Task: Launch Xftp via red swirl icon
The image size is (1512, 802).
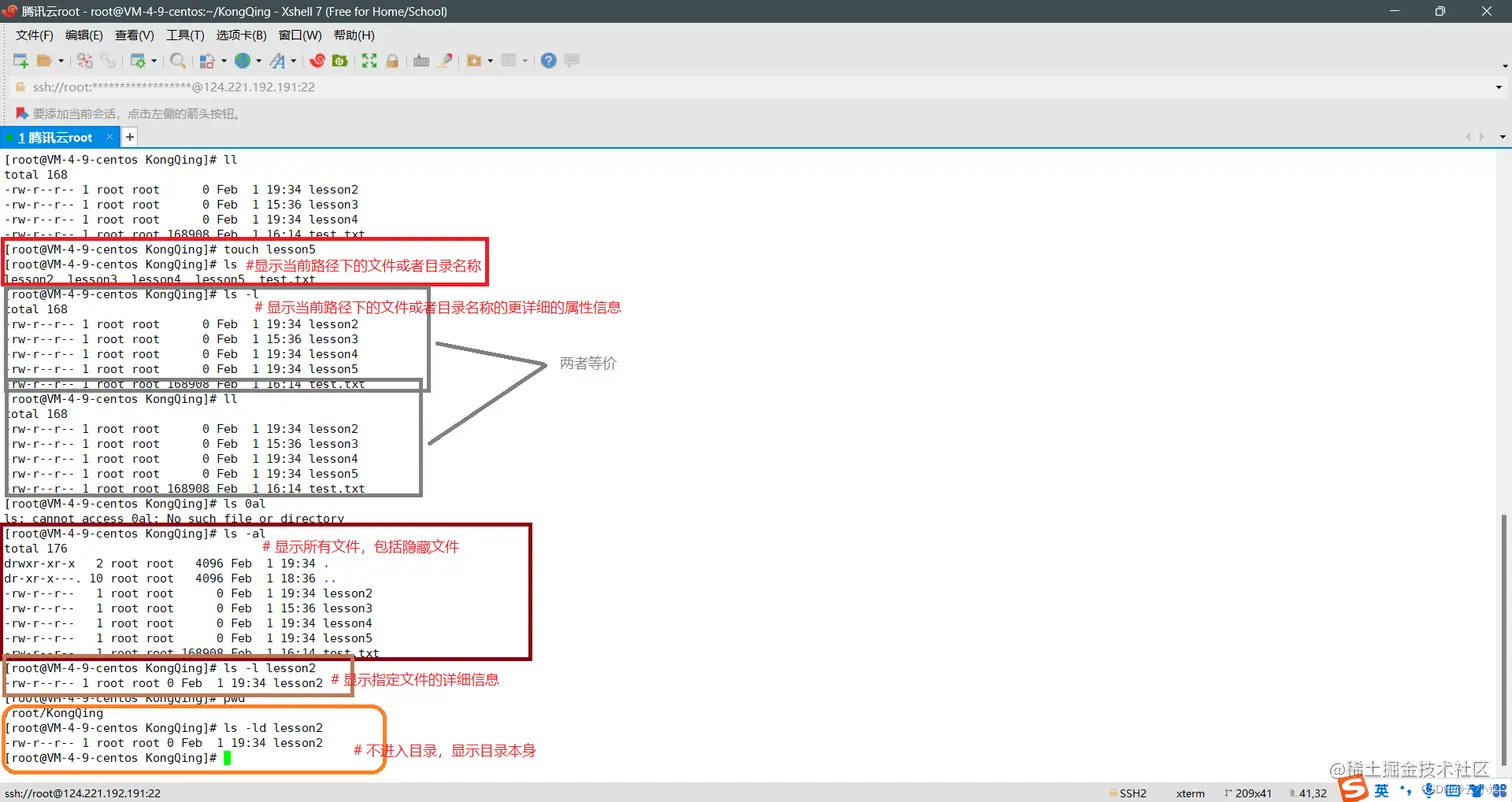Action: [x=318, y=61]
